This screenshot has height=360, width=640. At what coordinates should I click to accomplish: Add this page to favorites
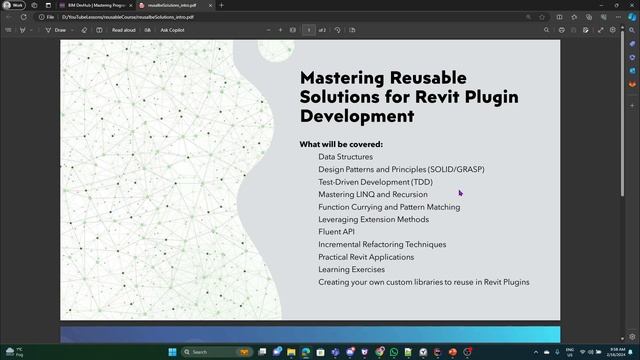542,17
